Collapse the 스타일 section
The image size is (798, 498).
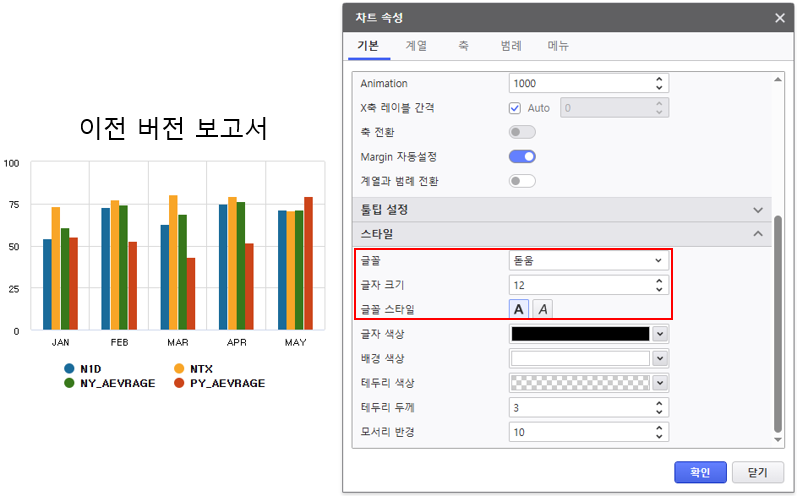coord(562,234)
